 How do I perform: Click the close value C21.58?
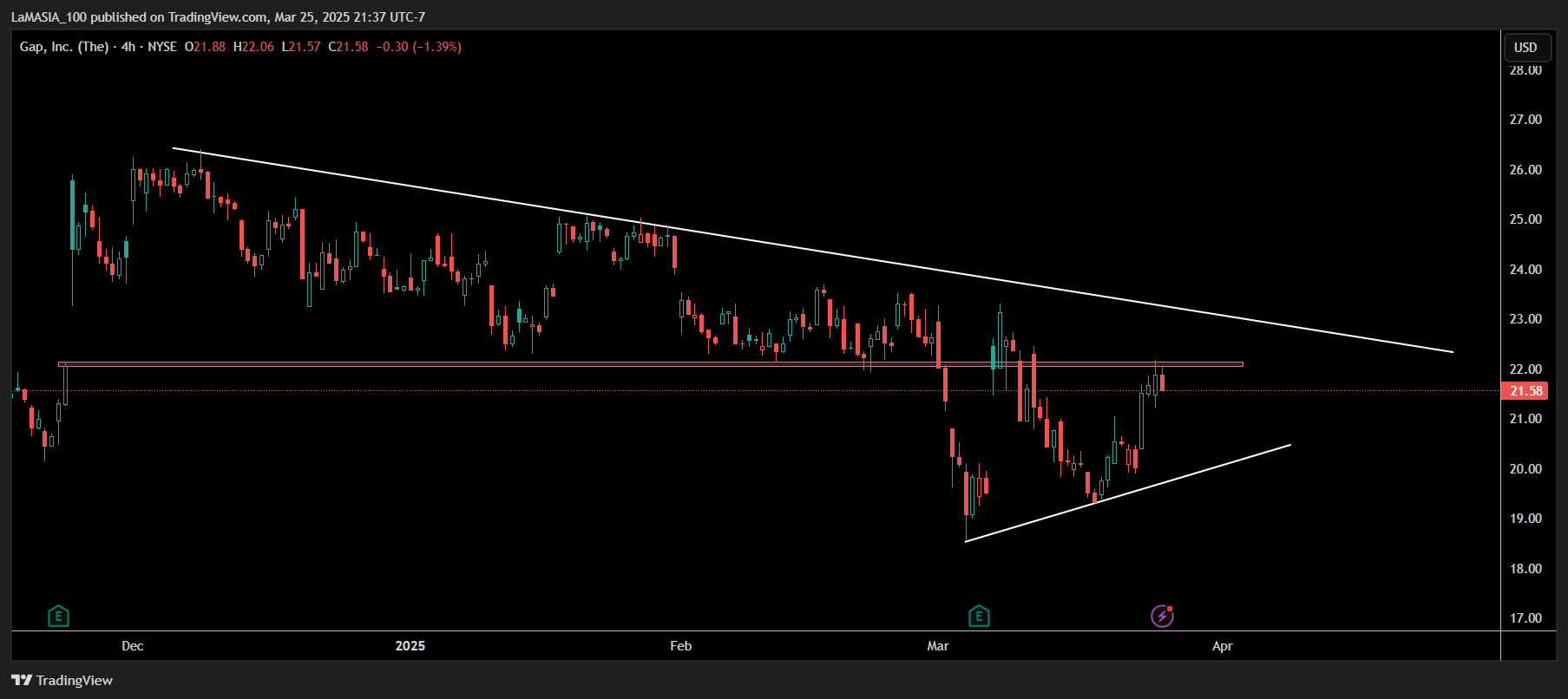click(x=348, y=47)
